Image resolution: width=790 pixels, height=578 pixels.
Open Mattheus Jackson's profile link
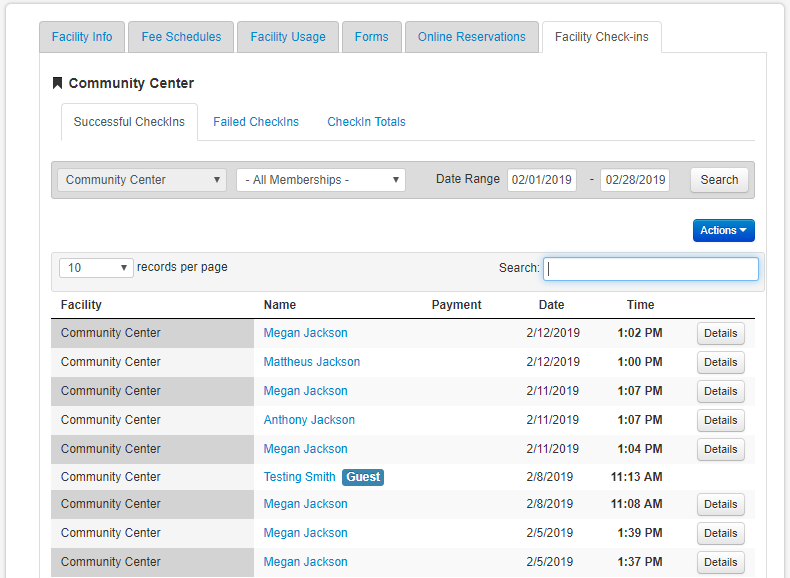pyautogui.click(x=312, y=362)
